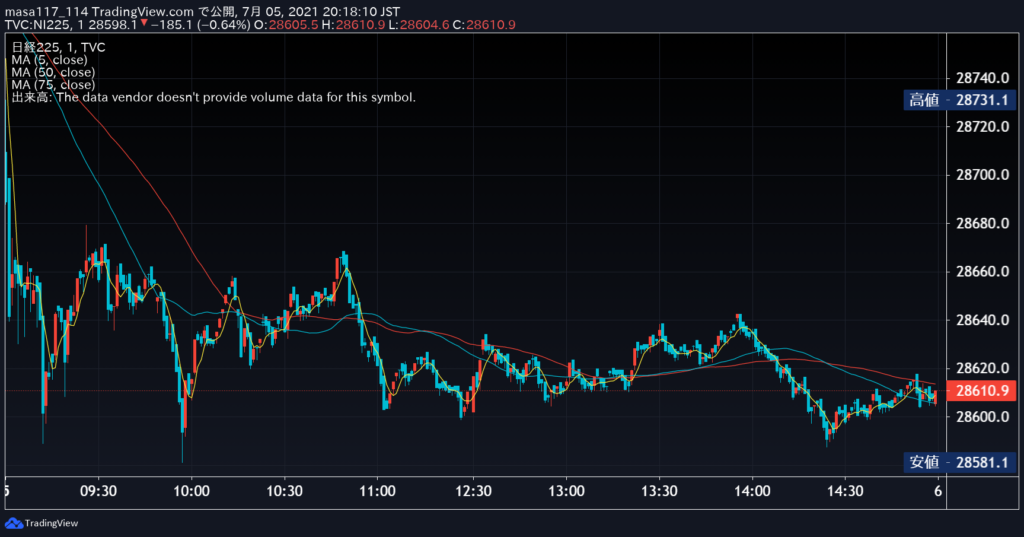Click the 28620.0 price axis value

(982, 368)
